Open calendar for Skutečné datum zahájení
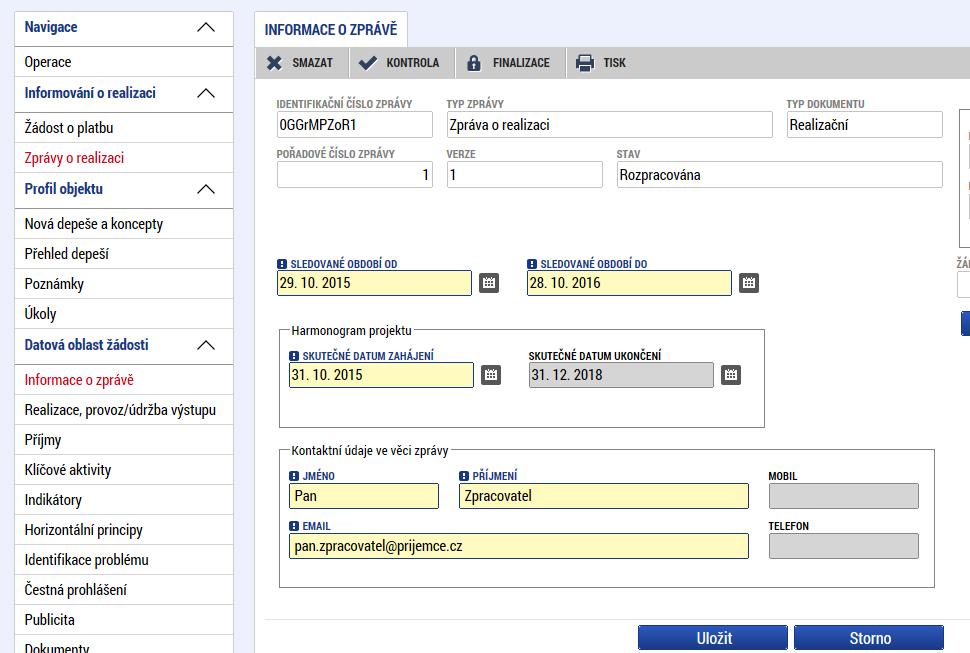970x653 pixels. pyautogui.click(x=491, y=375)
